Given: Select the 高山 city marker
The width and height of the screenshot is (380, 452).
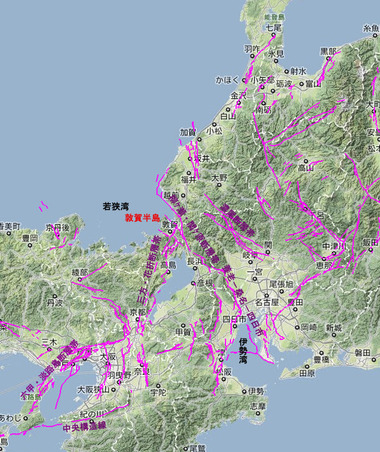Looking at the screenshot, I should click(305, 161).
